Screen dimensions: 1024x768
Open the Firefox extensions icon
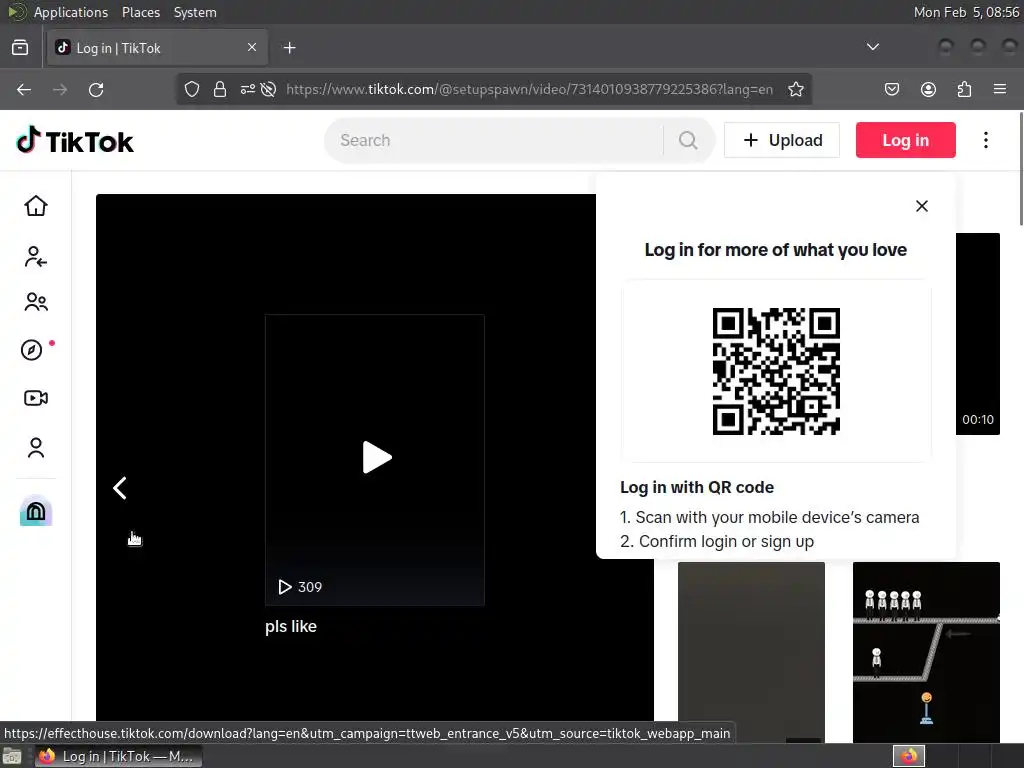(964, 89)
